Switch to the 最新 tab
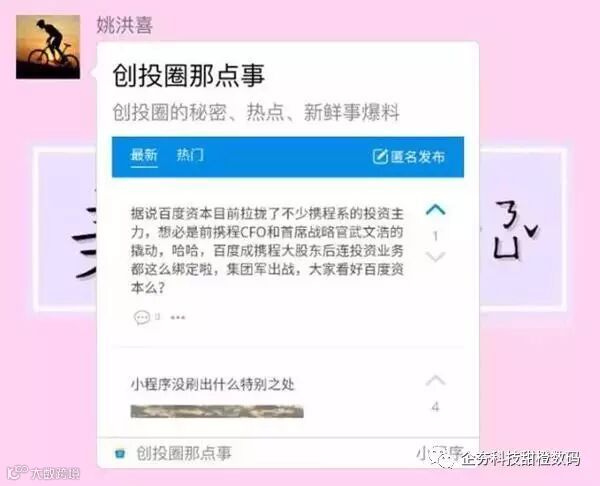Screen dimensions: 600x486 (x=144, y=155)
